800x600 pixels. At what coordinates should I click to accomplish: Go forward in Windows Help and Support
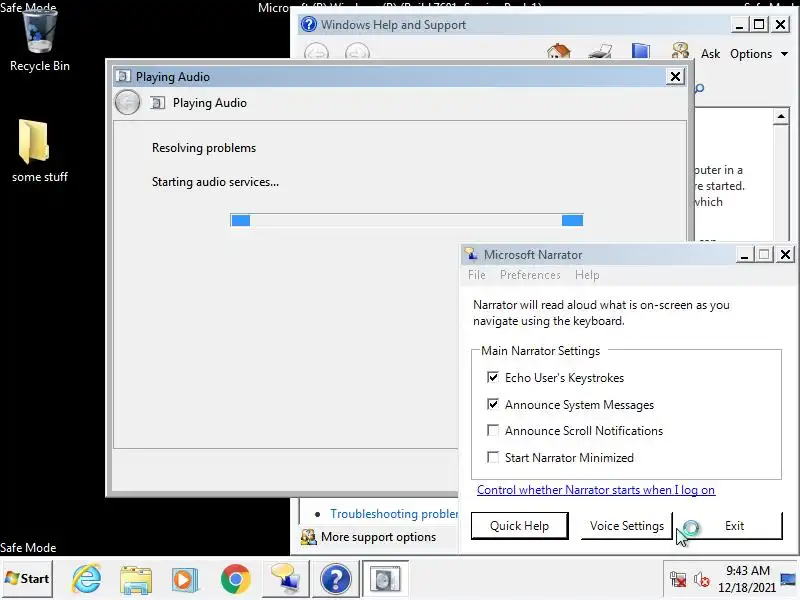pyautogui.click(x=357, y=53)
